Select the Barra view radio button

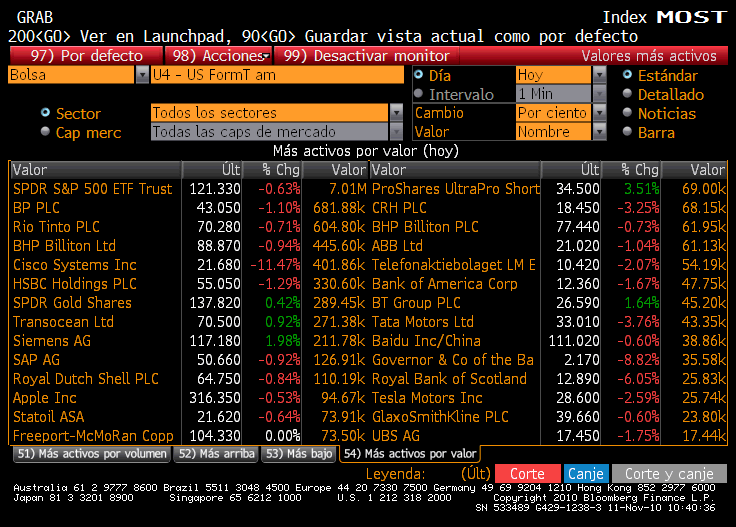tap(627, 131)
